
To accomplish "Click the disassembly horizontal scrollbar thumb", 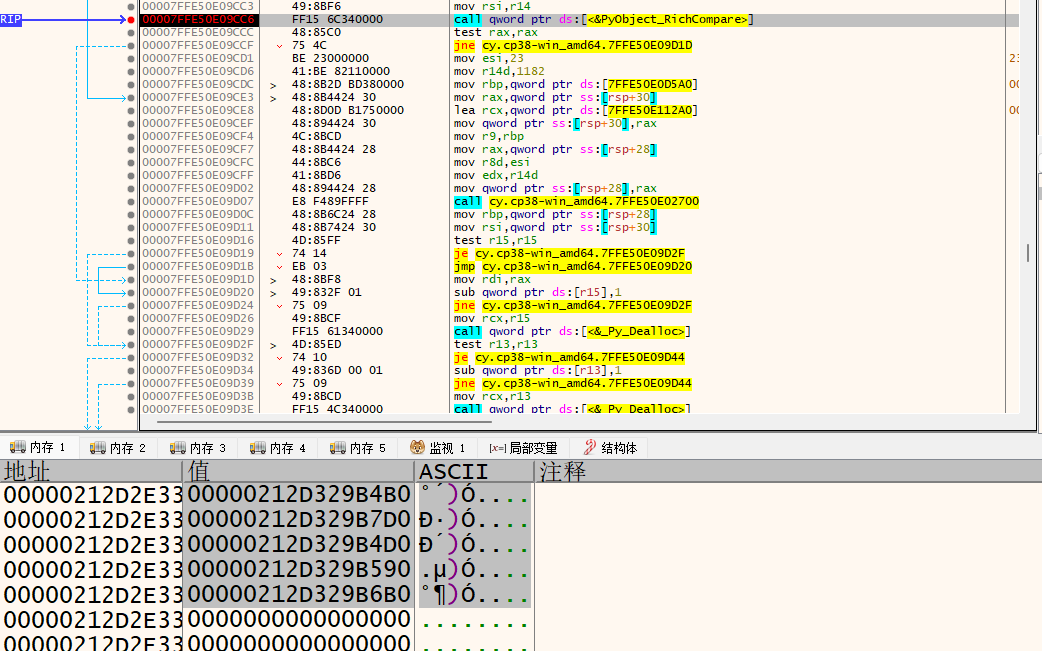I will tap(324, 421).
